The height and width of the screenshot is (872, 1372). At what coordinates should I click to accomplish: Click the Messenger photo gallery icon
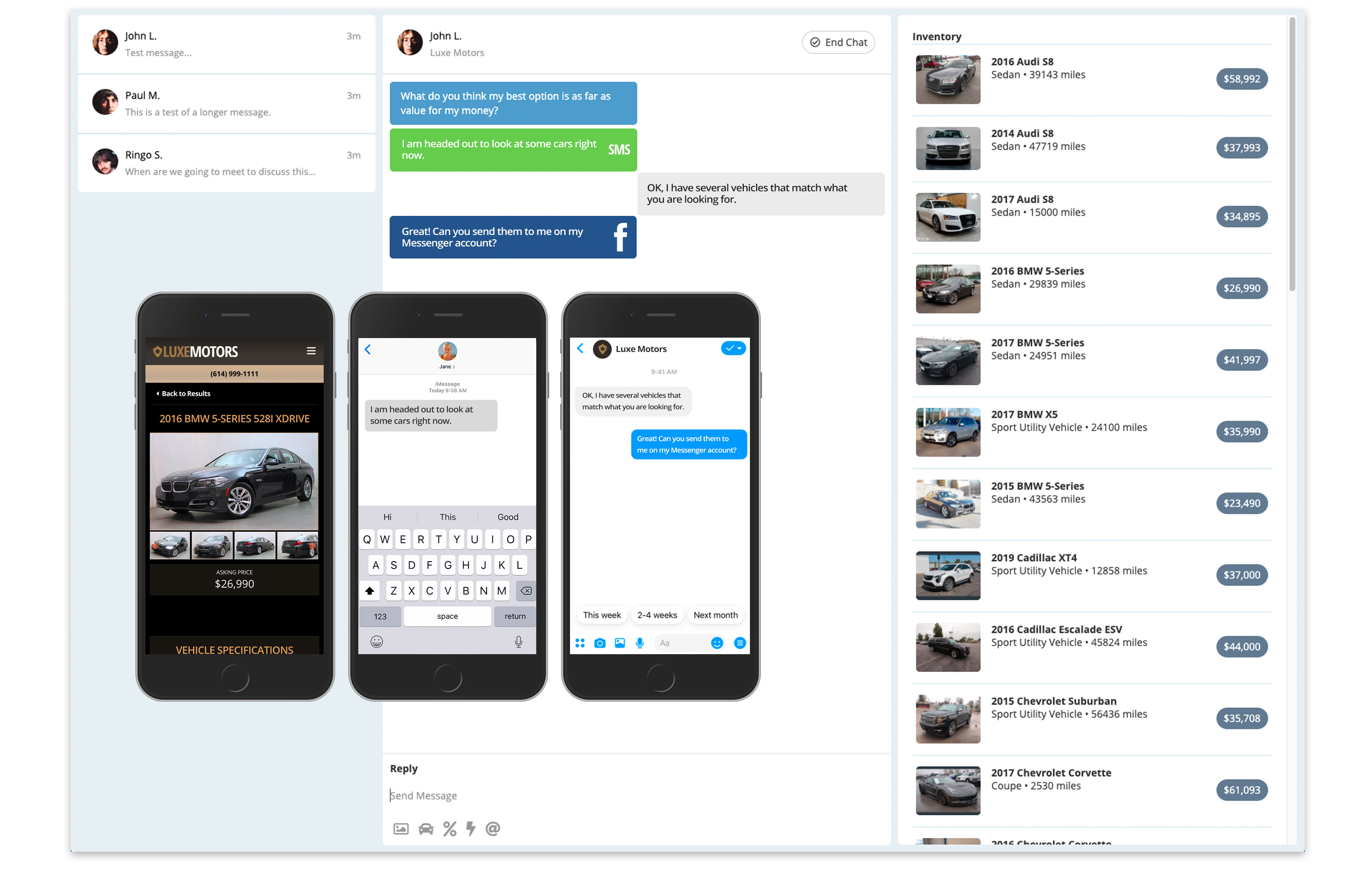[x=620, y=643]
